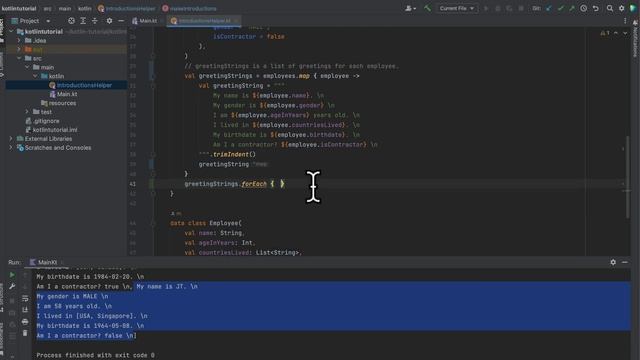640x360 pixels.
Task: Go to previous highlighted error arrow
Action: point(616,33)
